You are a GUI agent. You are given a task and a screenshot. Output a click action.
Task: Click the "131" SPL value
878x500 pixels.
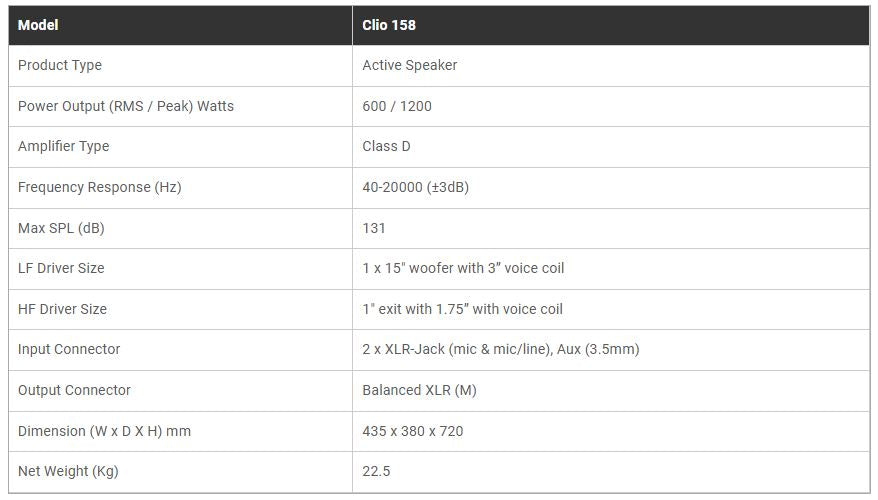pyautogui.click(x=373, y=228)
